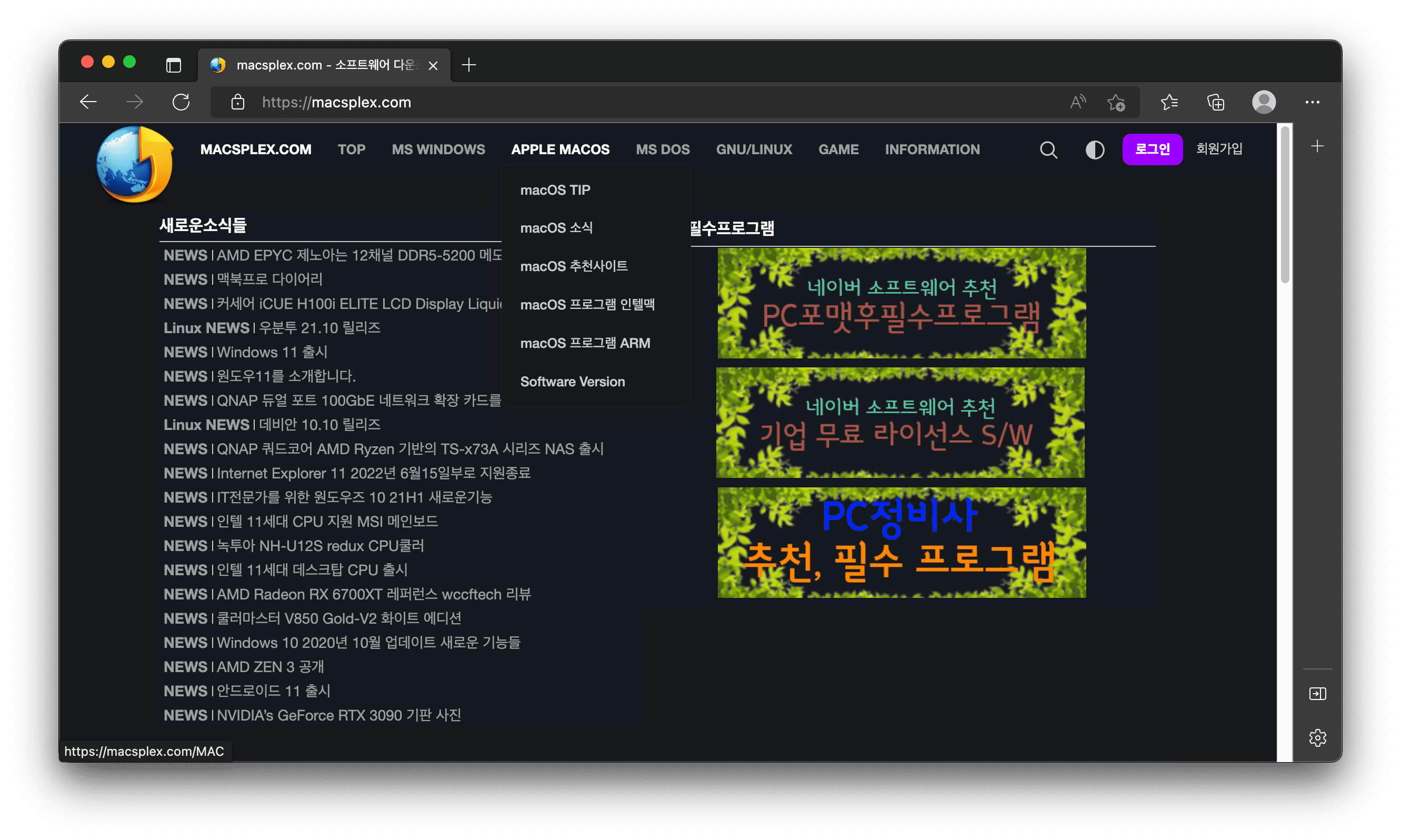The width and height of the screenshot is (1401, 840).
Task: Go back to the previous page
Action: (88, 102)
